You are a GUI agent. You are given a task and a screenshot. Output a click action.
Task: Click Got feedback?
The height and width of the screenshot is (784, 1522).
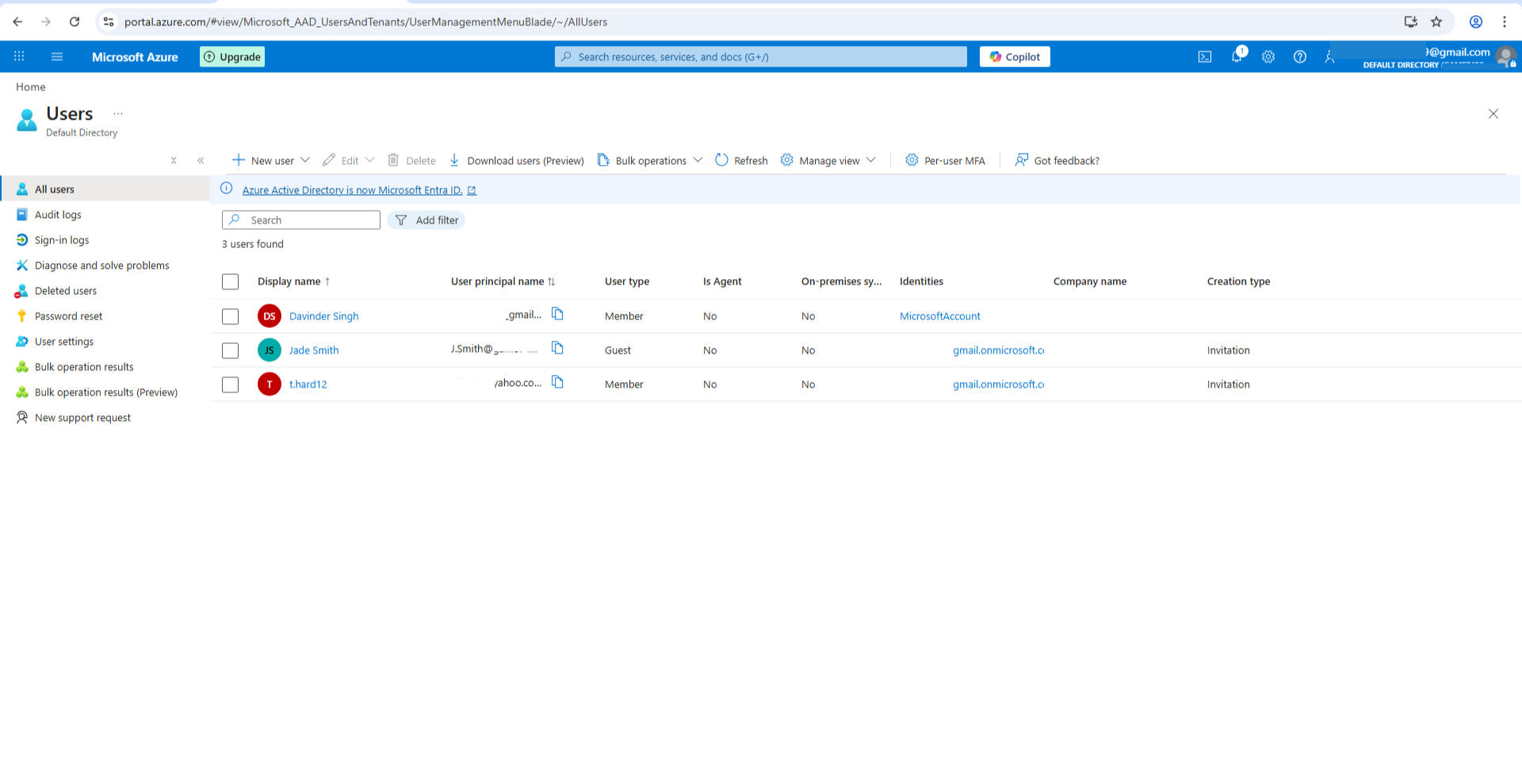pos(1057,160)
